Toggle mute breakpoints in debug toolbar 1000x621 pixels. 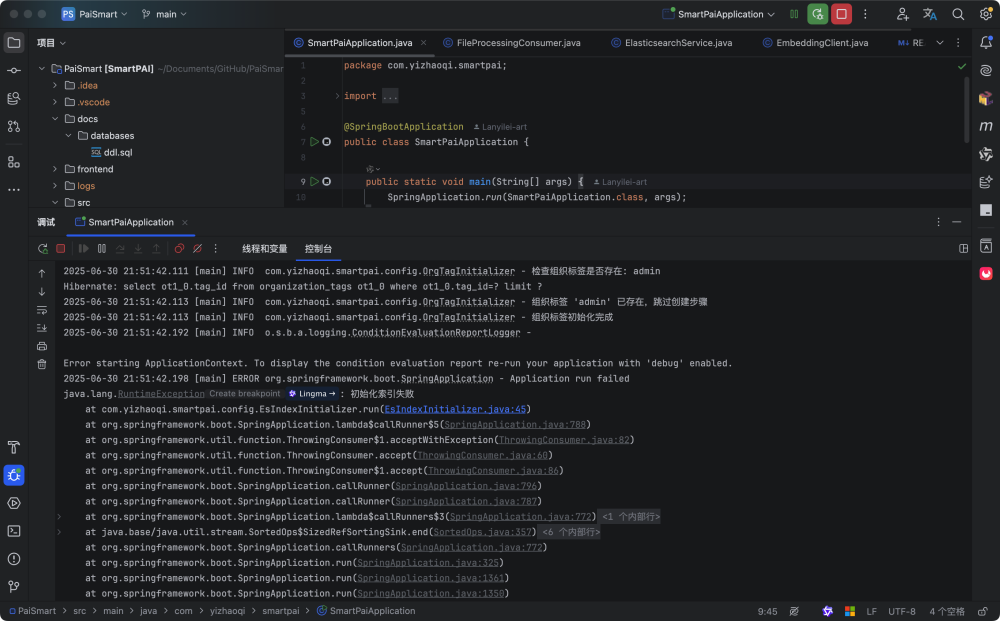tap(198, 248)
